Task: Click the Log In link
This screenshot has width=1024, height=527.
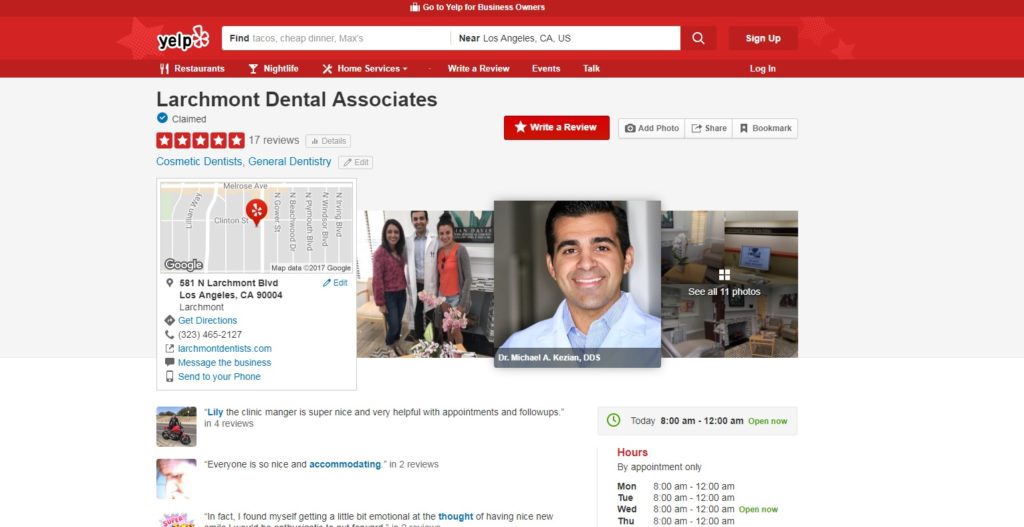Action: click(763, 69)
